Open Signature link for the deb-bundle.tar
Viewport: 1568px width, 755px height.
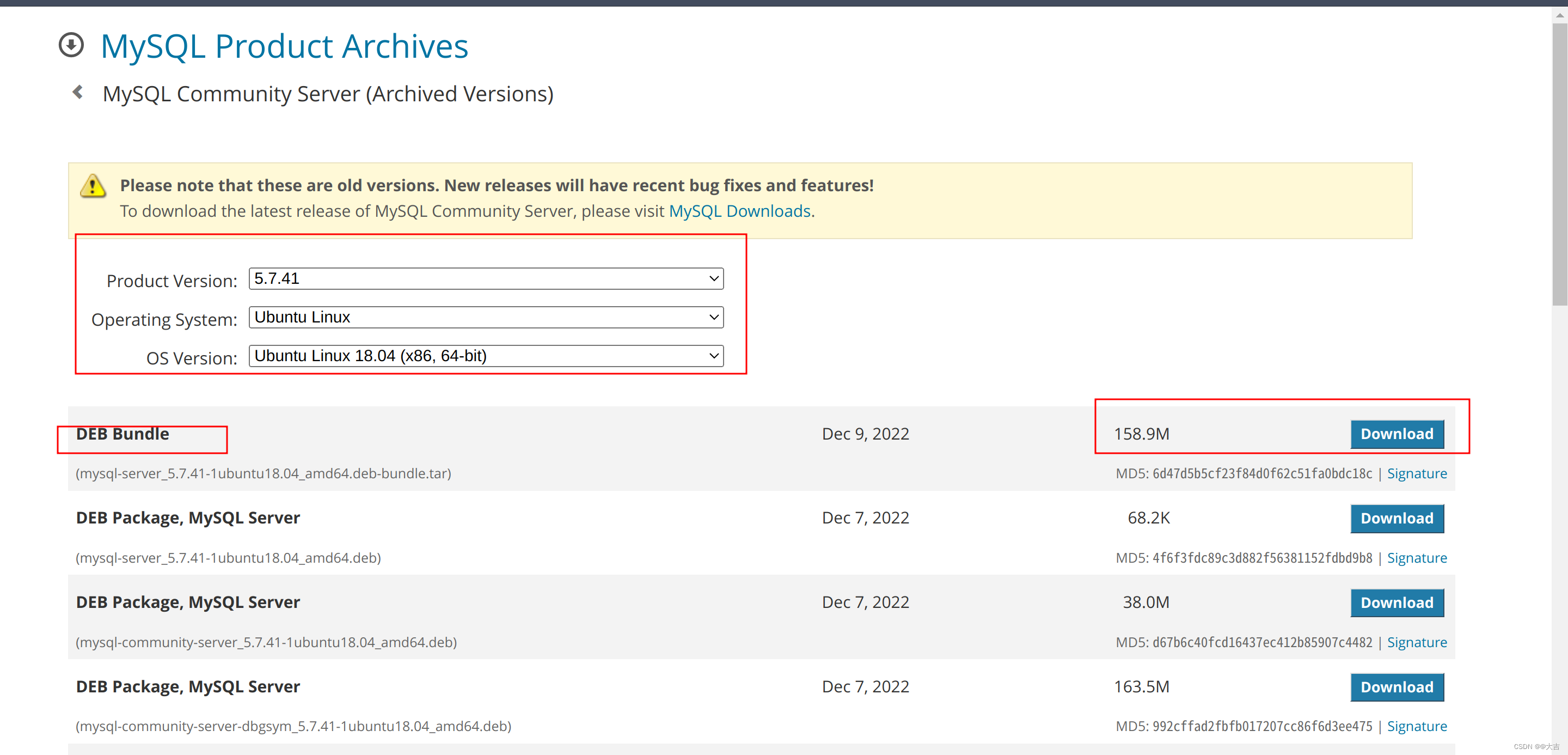pyautogui.click(x=1417, y=474)
